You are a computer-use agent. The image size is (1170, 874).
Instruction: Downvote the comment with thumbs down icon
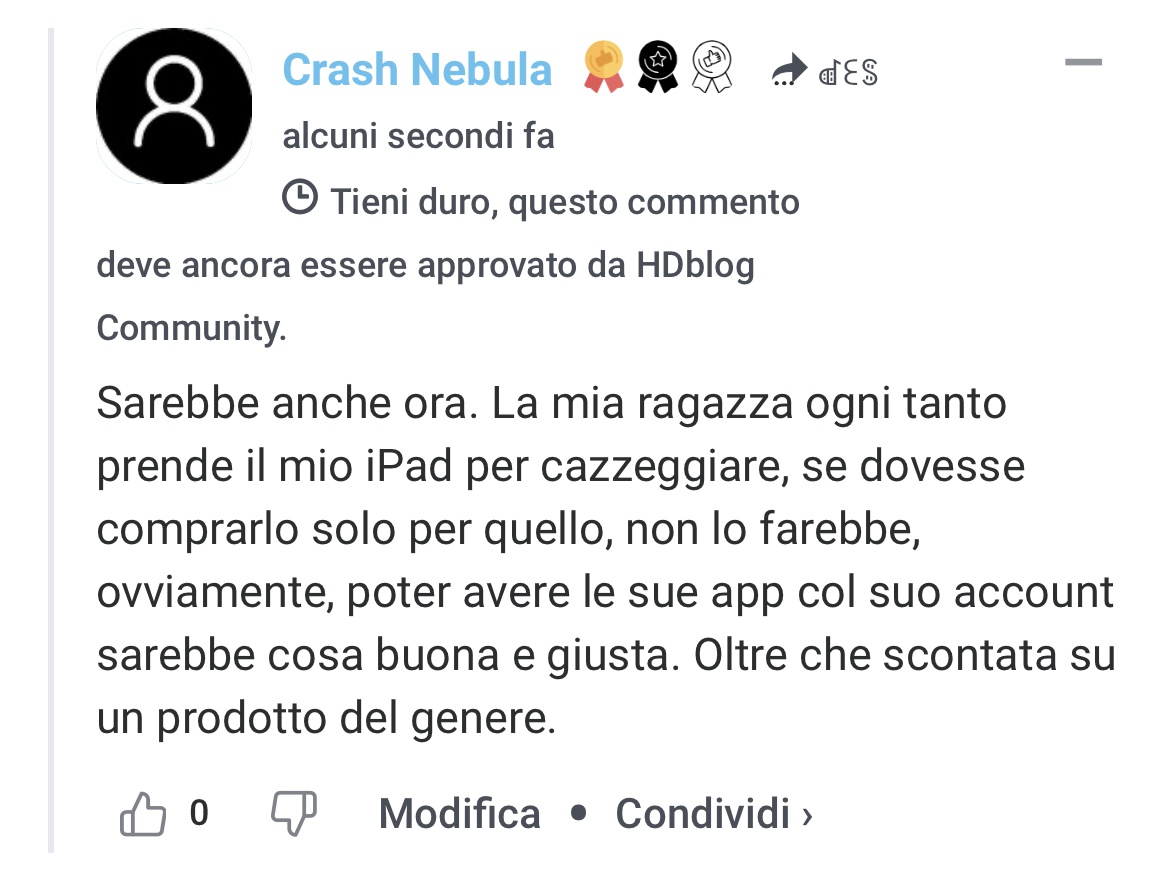tap(294, 814)
